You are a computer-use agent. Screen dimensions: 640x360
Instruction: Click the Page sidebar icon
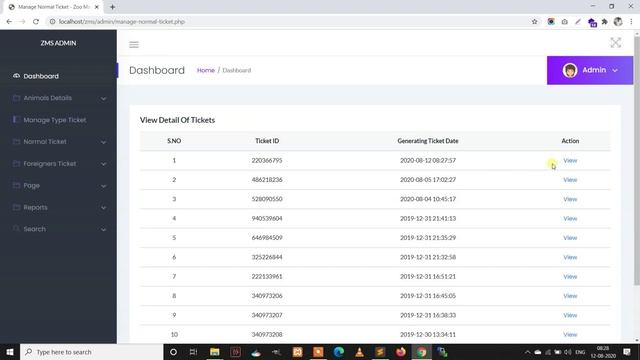tap(16, 185)
